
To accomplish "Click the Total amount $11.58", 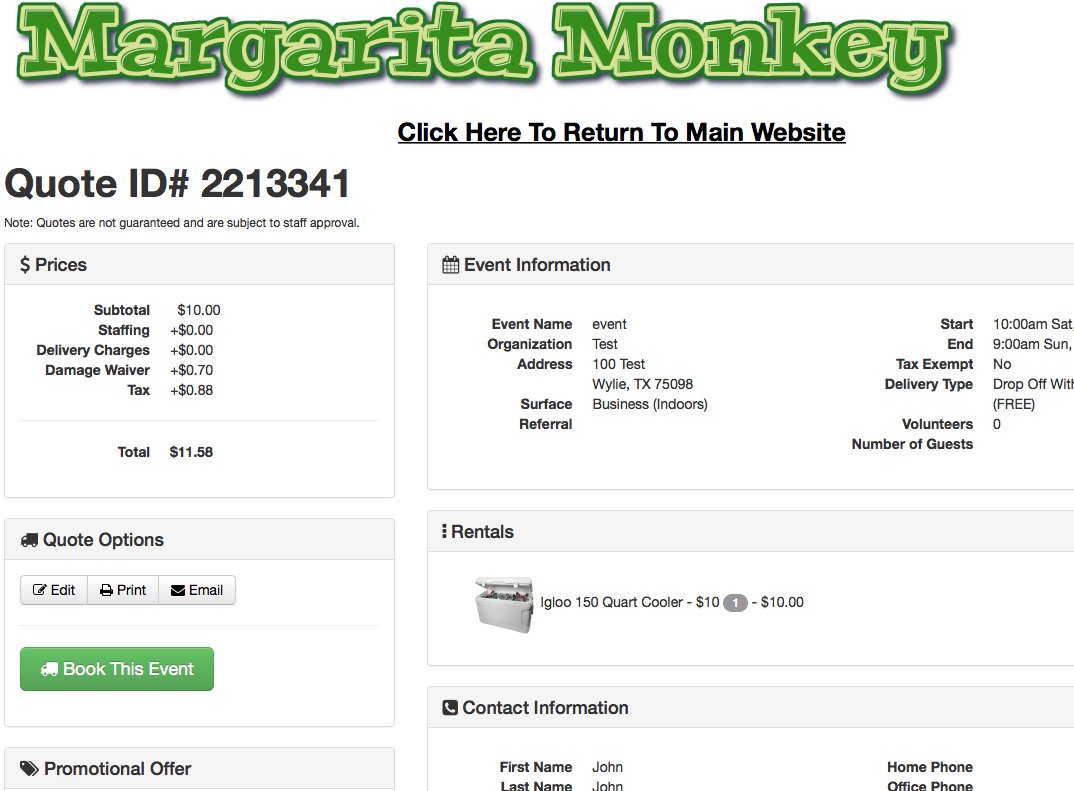I will [x=191, y=452].
